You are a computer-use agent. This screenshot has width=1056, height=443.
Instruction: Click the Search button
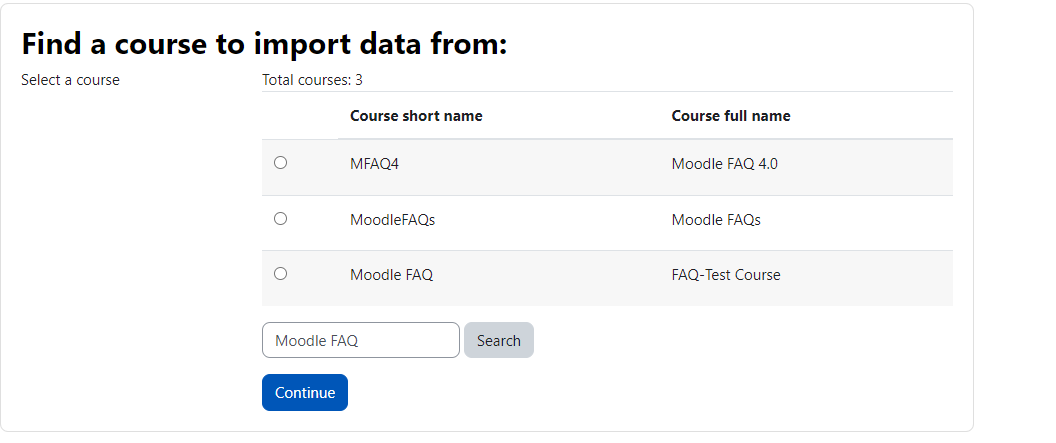[499, 340]
